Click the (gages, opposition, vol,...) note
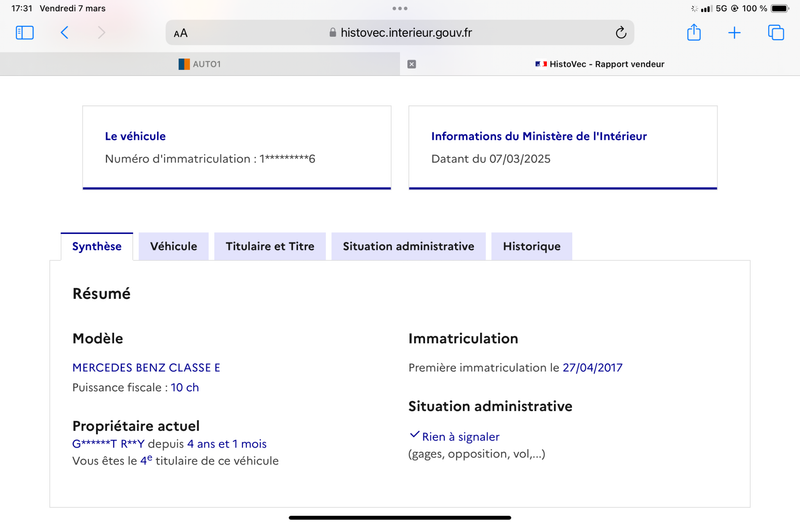Viewport: 800px width, 525px height. coord(477,454)
